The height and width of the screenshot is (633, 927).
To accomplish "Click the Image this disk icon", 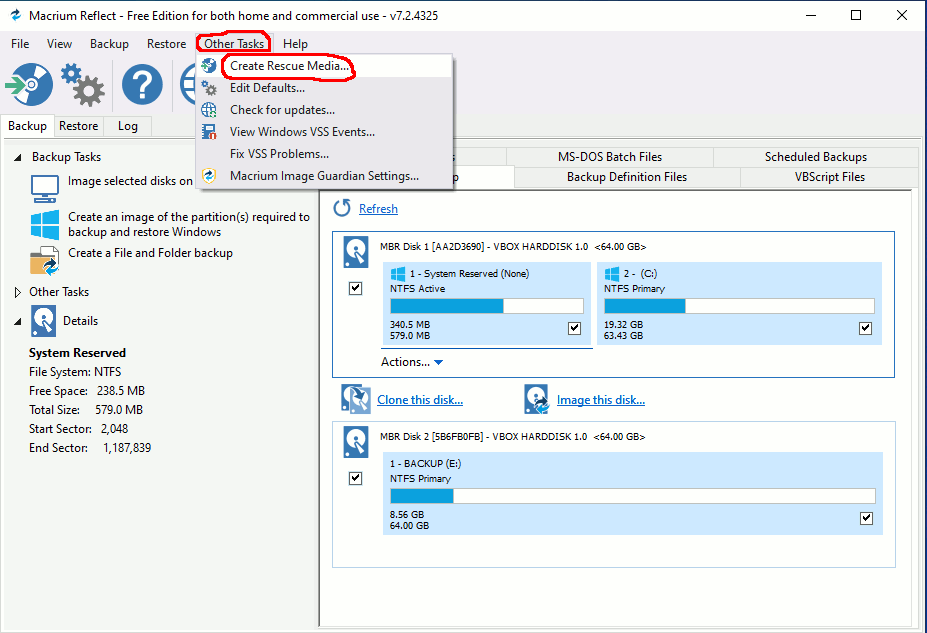I will [x=537, y=399].
